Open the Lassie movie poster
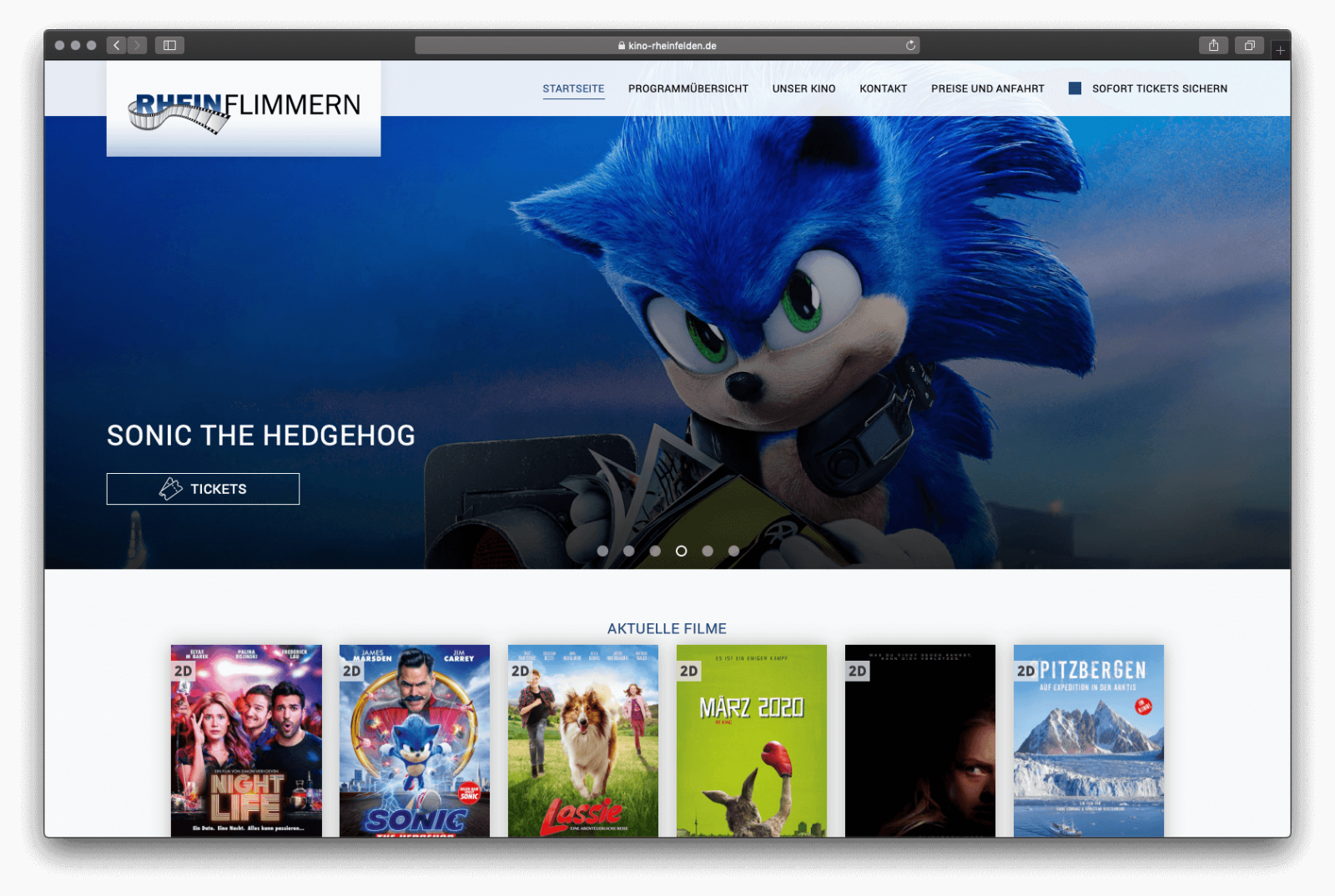1335x896 pixels. click(582, 741)
